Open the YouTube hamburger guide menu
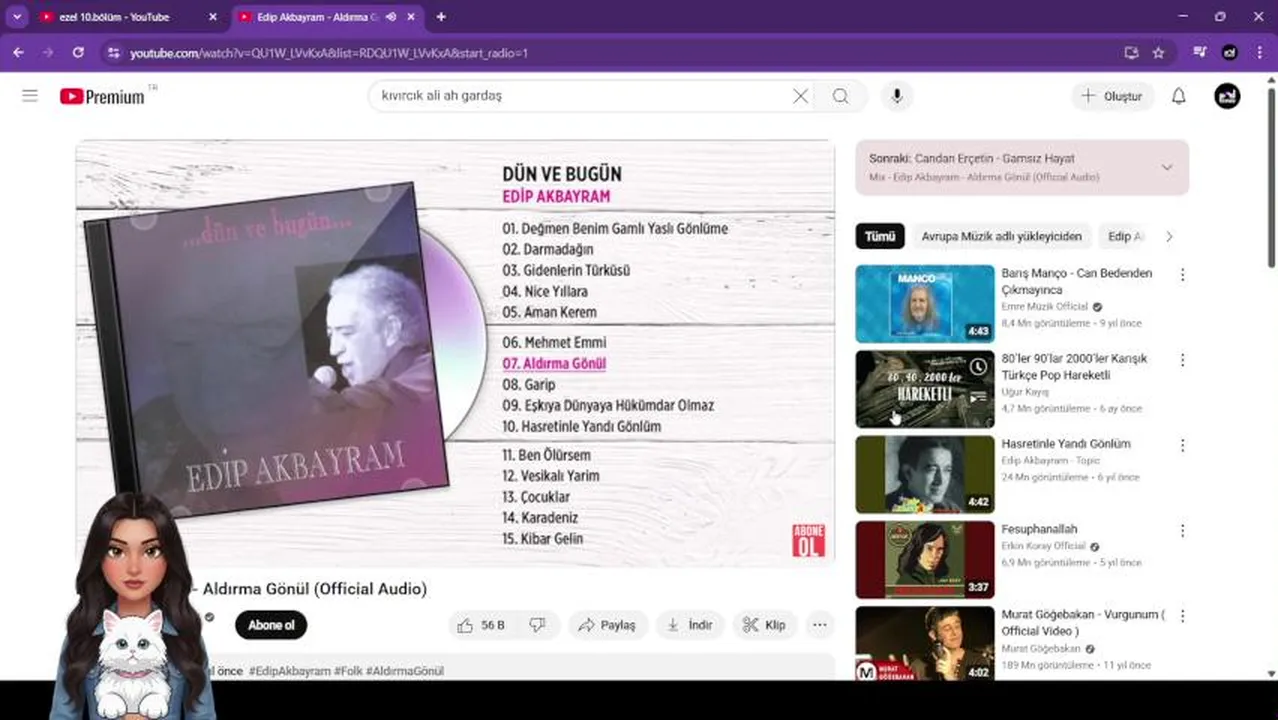 30,96
